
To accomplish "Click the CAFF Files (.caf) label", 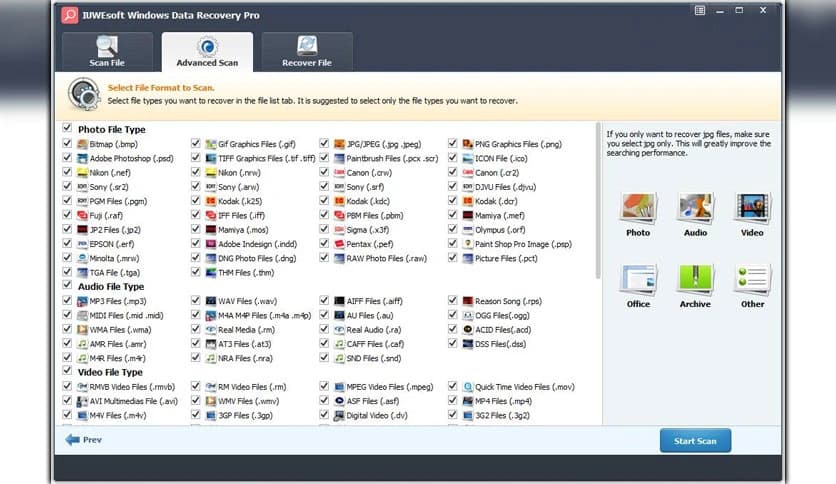I will (375, 344).
